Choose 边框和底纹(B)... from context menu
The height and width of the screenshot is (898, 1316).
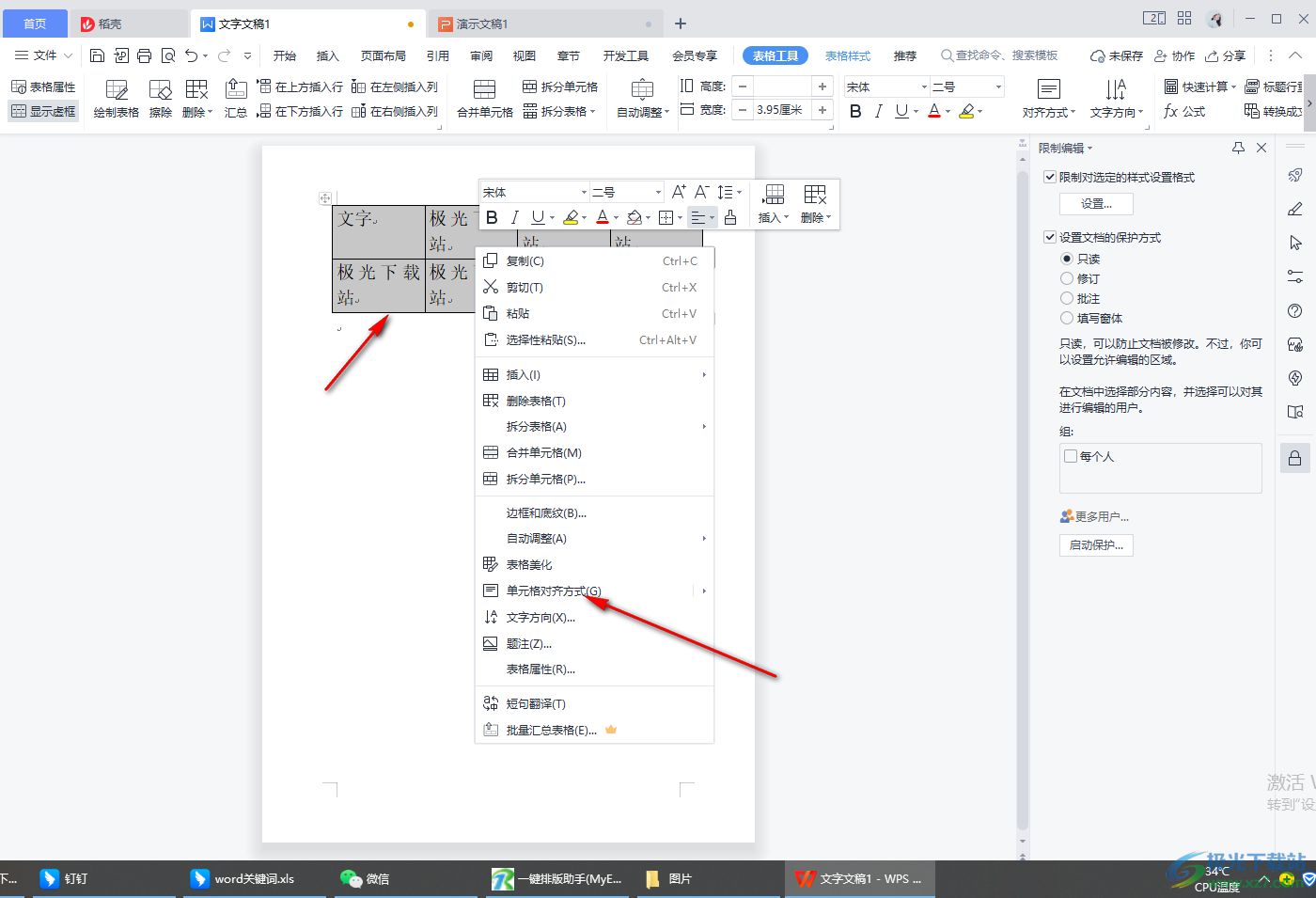(x=595, y=512)
